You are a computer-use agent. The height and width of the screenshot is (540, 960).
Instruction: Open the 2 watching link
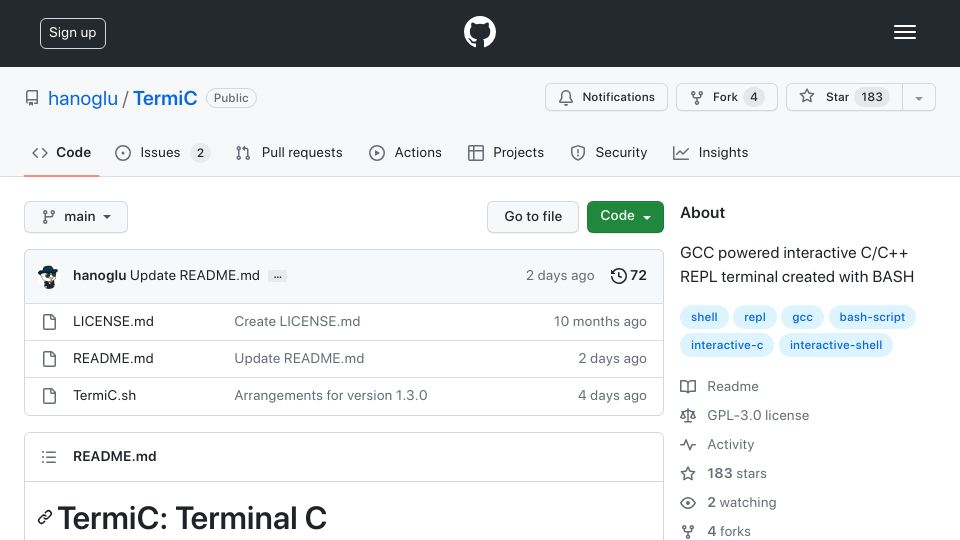[728, 503]
